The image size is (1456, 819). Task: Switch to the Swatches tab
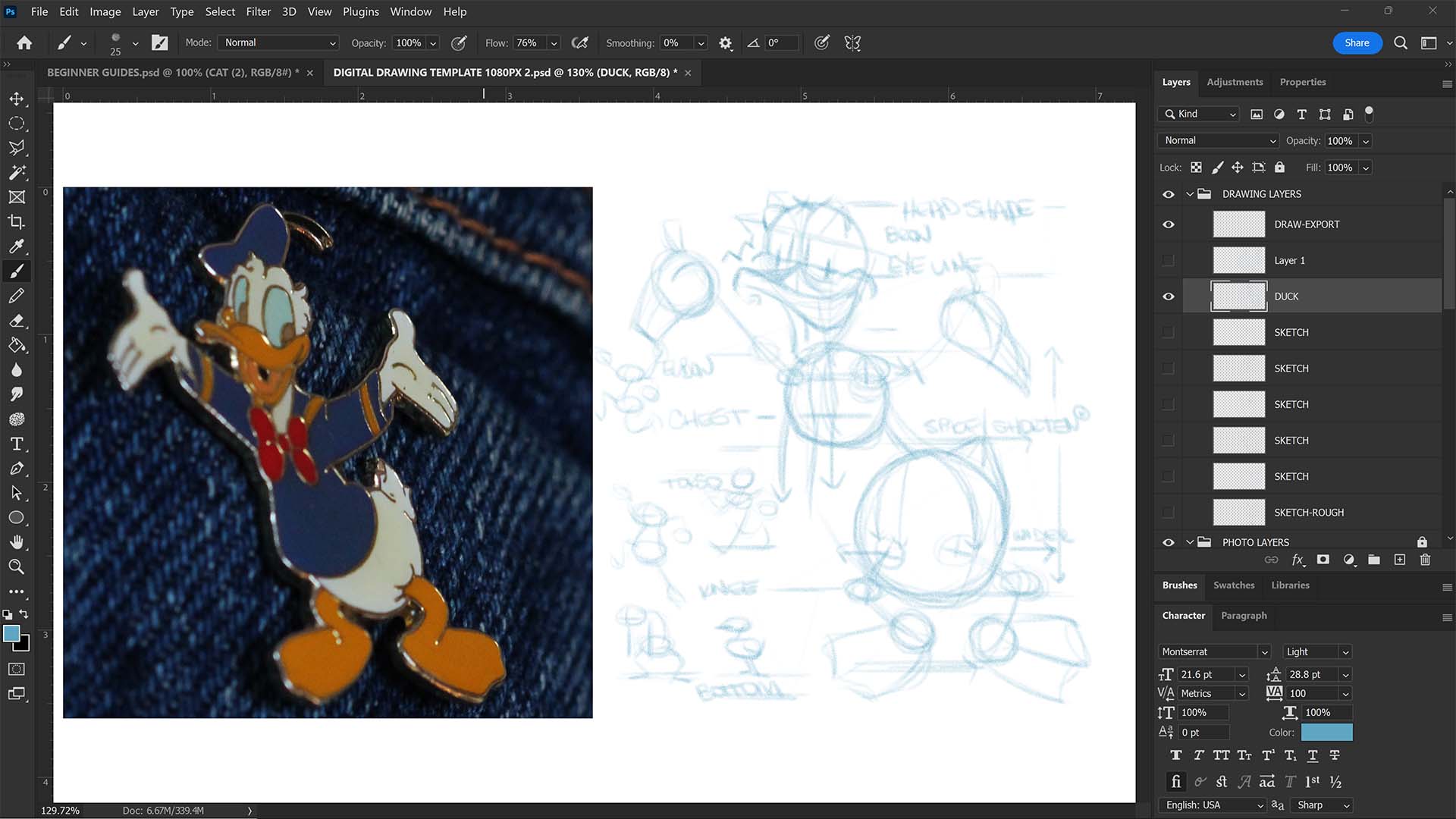1234,585
